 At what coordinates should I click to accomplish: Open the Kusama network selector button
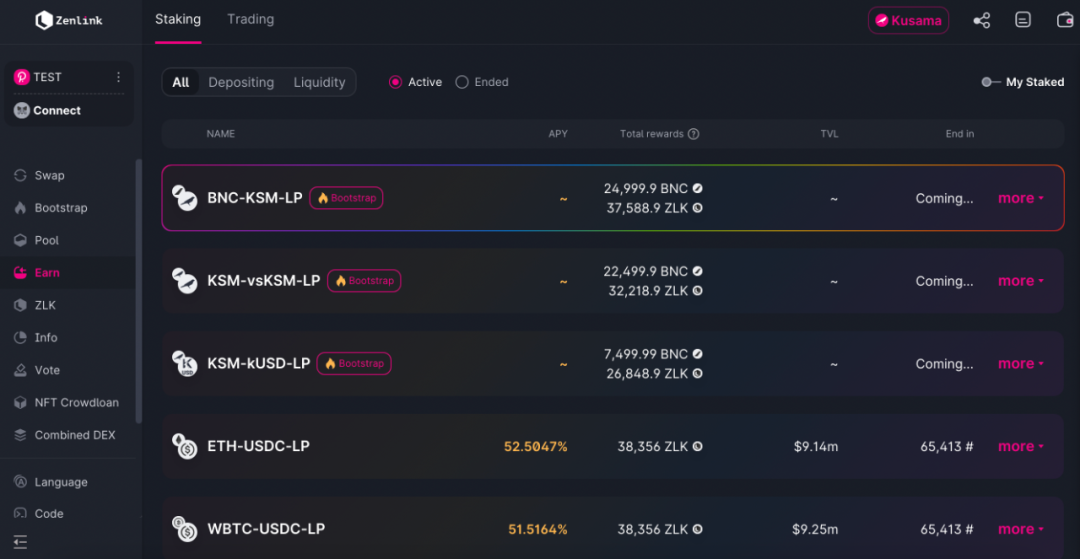tap(908, 20)
